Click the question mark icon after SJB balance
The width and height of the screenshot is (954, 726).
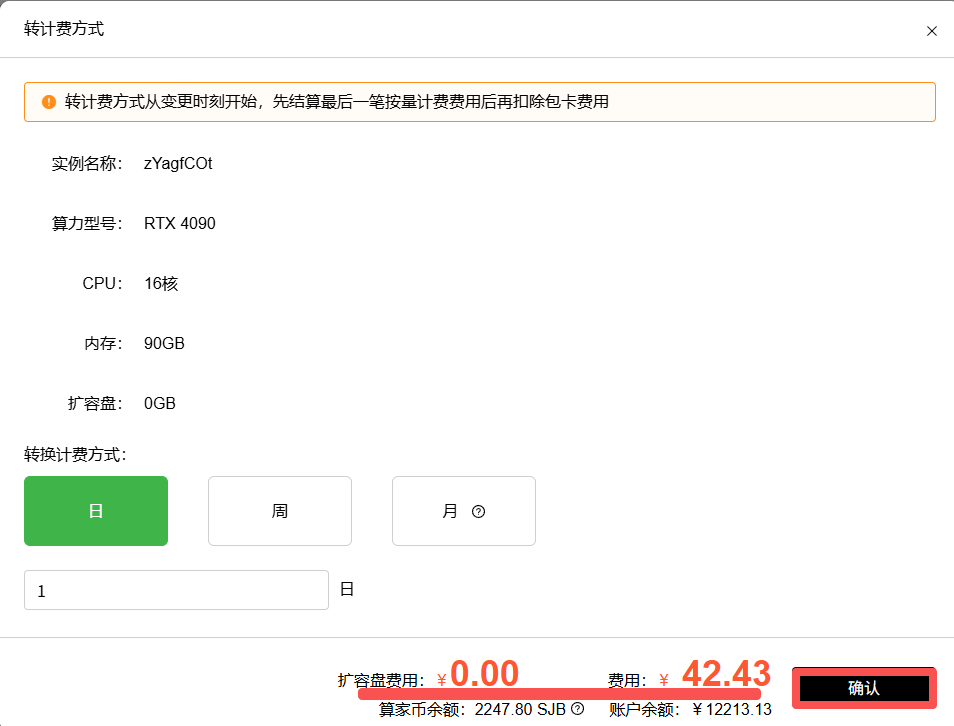pos(577,708)
